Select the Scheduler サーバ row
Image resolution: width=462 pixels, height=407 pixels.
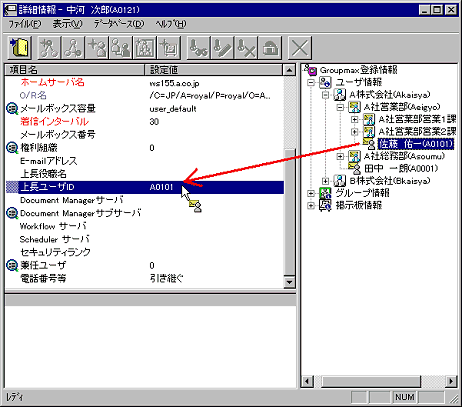145,239
